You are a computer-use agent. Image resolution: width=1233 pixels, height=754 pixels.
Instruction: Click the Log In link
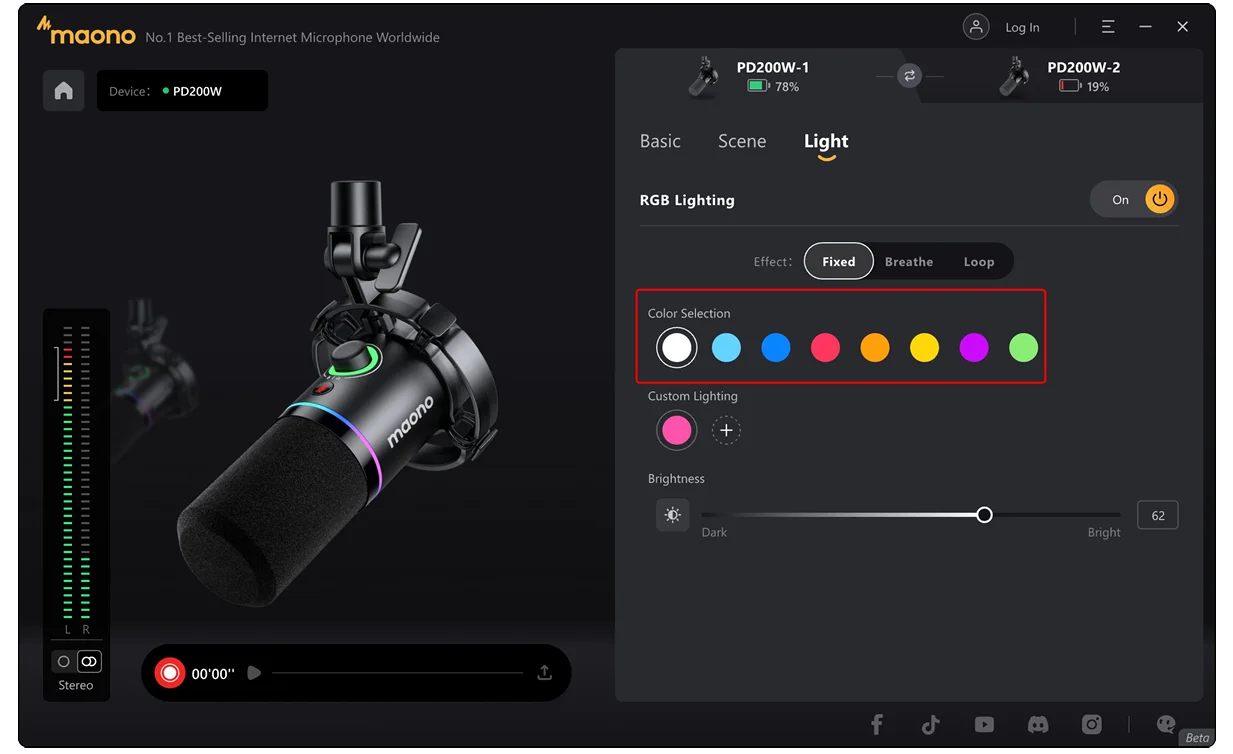[x=1021, y=27]
